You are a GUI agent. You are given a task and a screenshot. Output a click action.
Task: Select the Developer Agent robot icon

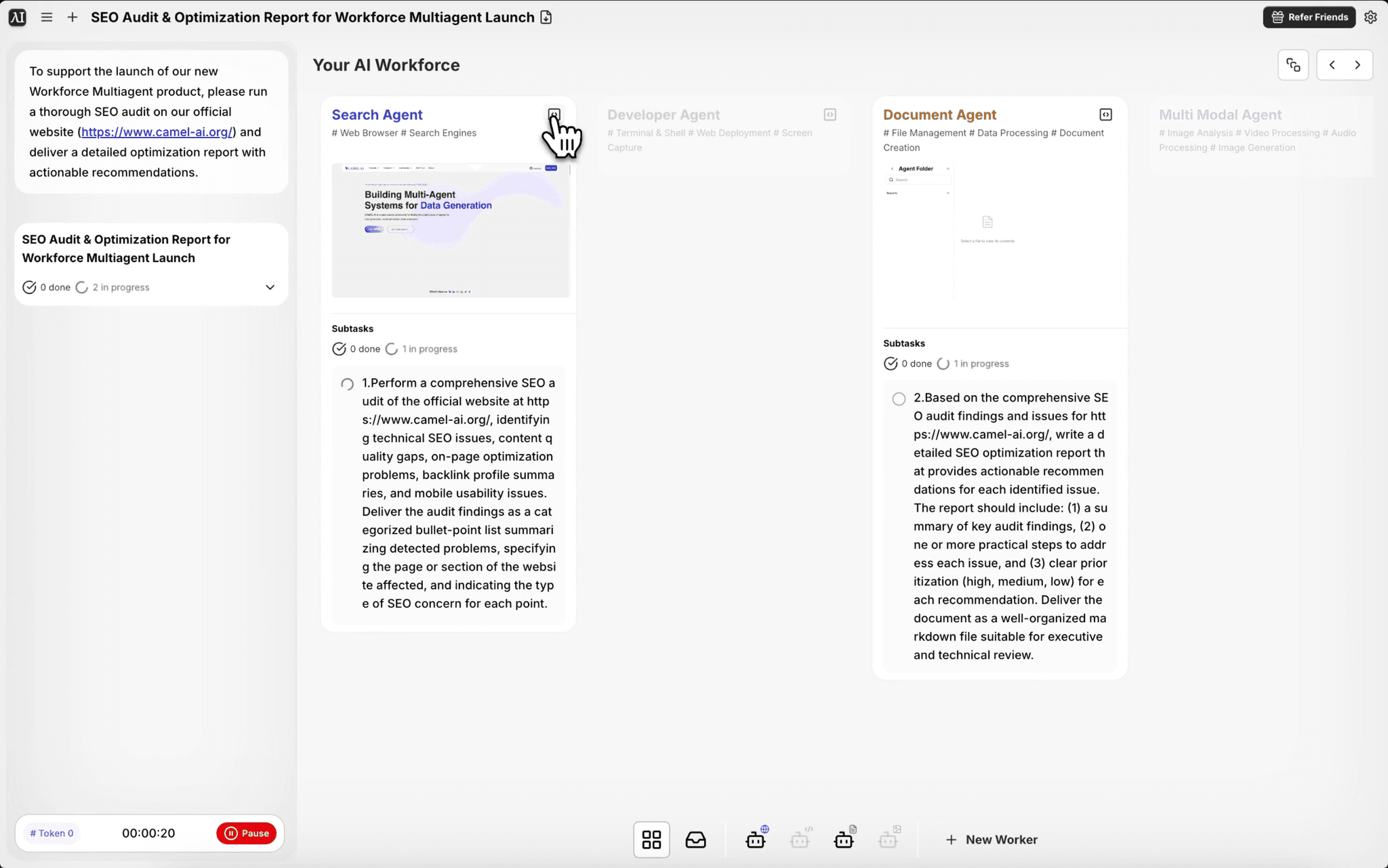pyautogui.click(x=800, y=840)
